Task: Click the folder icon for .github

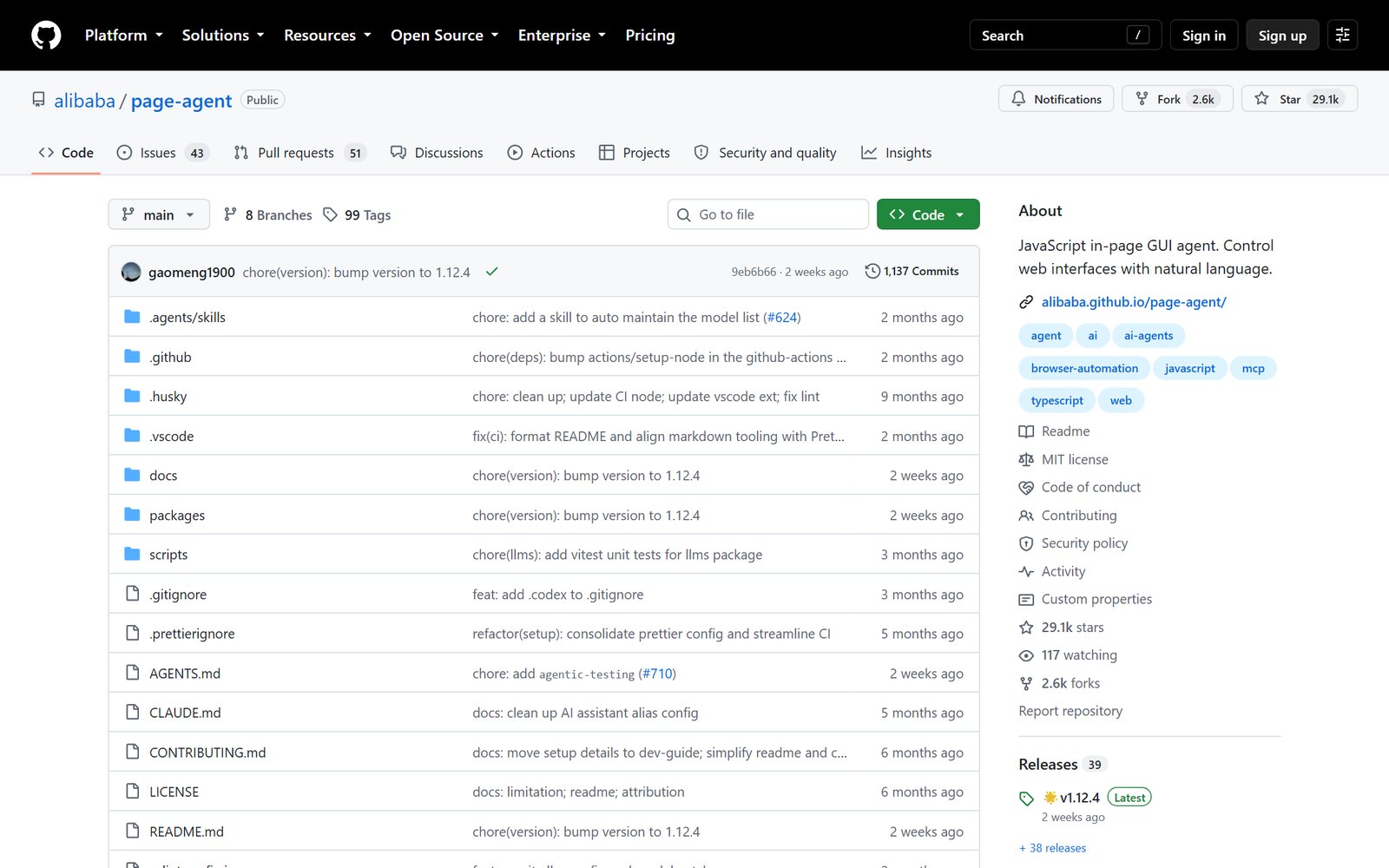Action: click(x=132, y=357)
